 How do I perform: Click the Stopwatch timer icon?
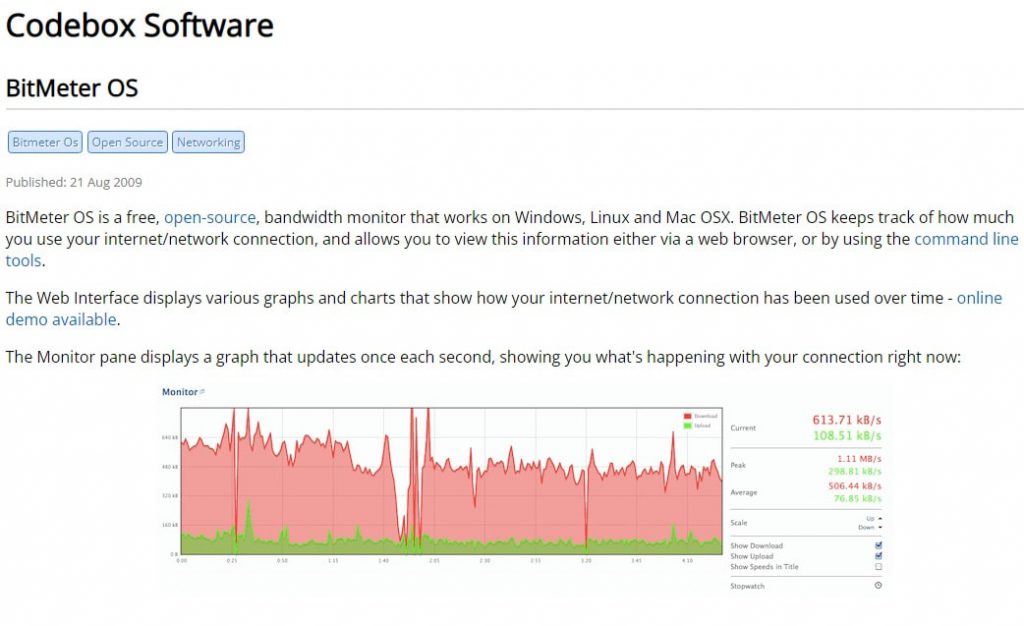[879, 583]
